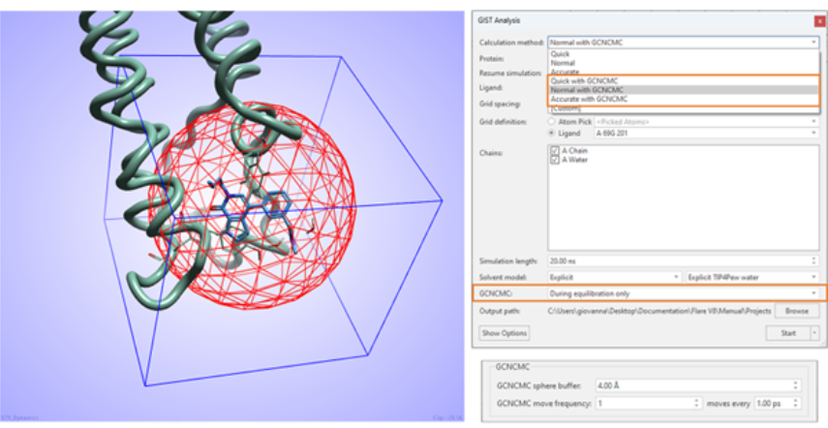Close the GIST Analysis dialog
Image resolution: width=828 pixels, height=428 pixels.
point(820,21)
